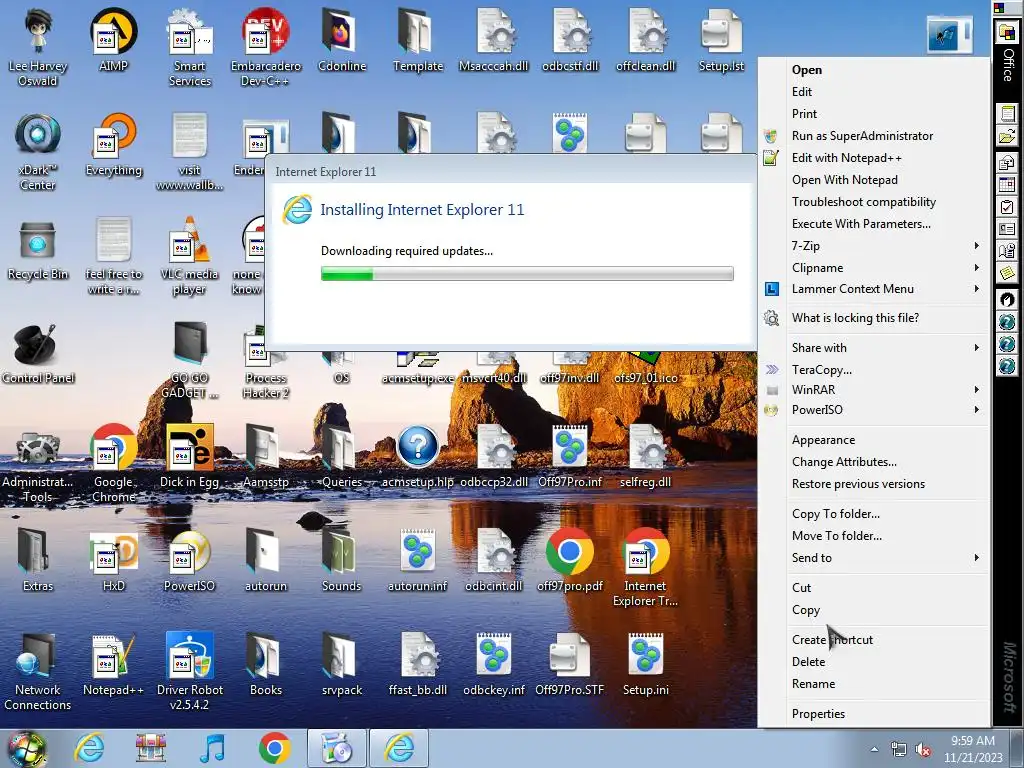
Task: Select Driver Robot v2.5.4.2 icon
Action: [189, 671]
